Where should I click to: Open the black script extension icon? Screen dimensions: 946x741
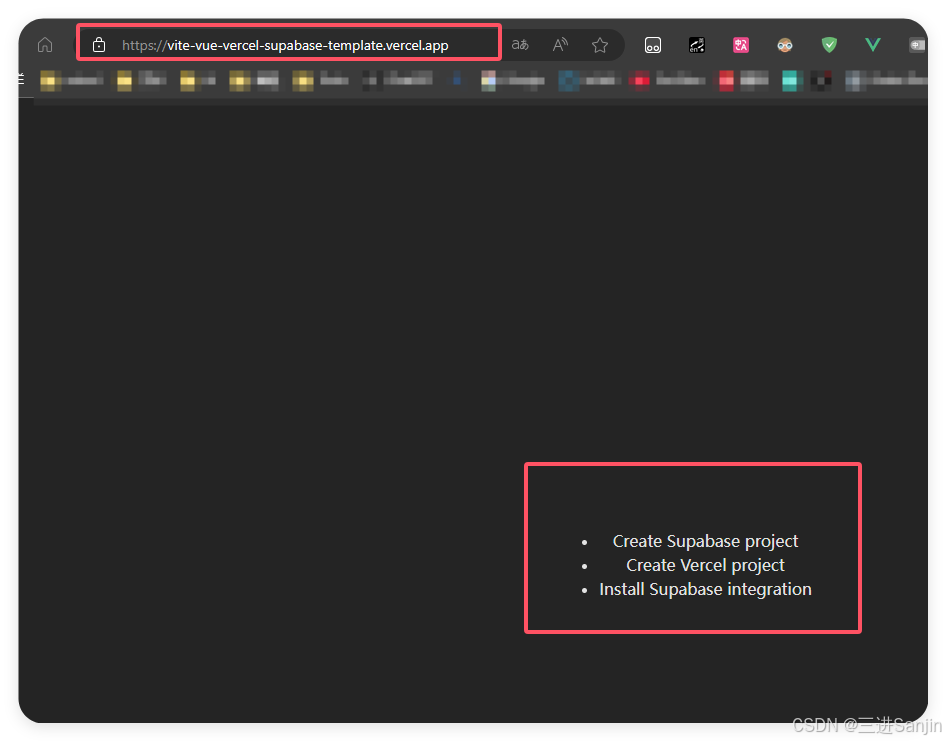[697, 45]
